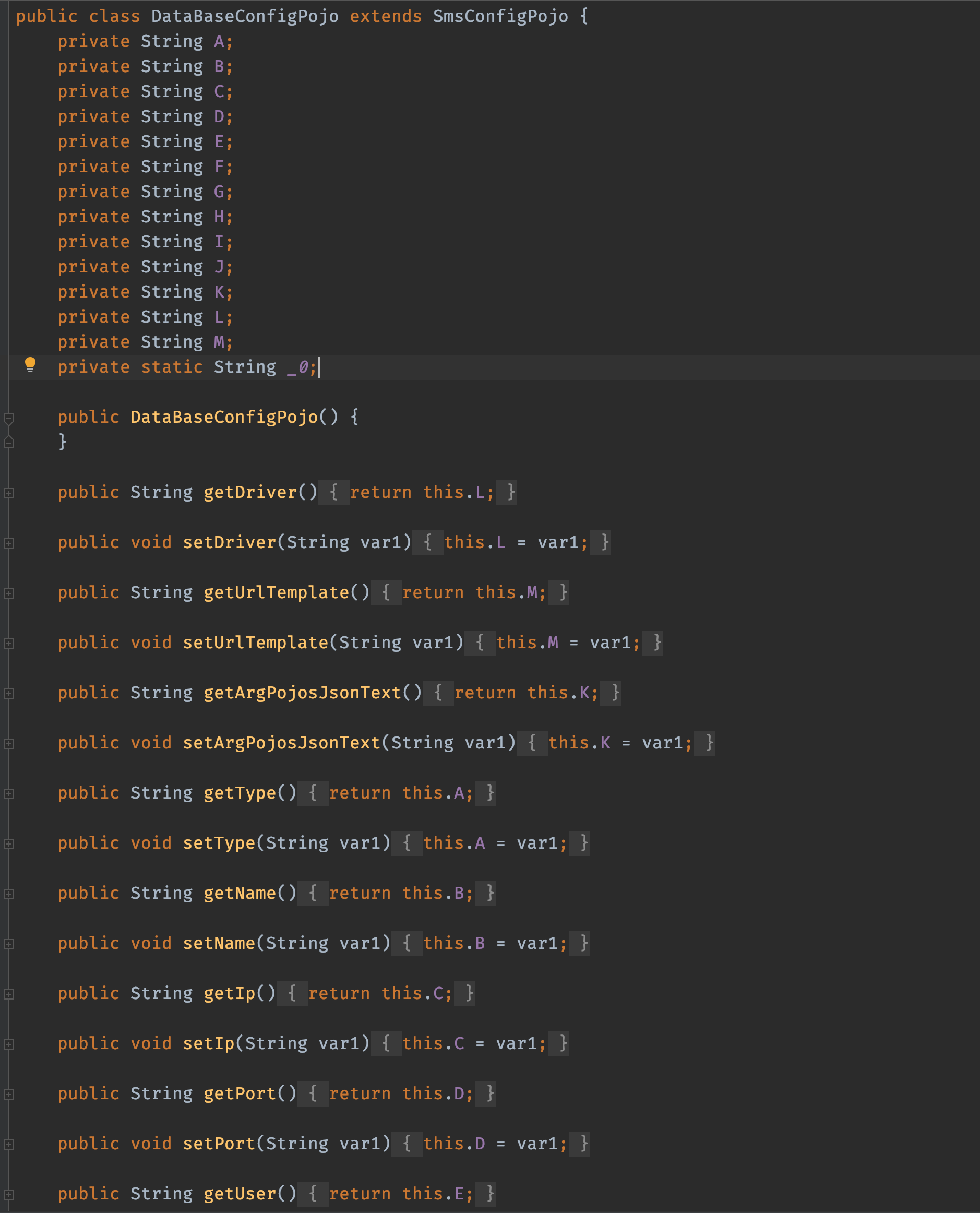This screenshot has width=980, height=1213.
Task: Click the SmsConfigPojo superclass name
Action: point(500,16)
